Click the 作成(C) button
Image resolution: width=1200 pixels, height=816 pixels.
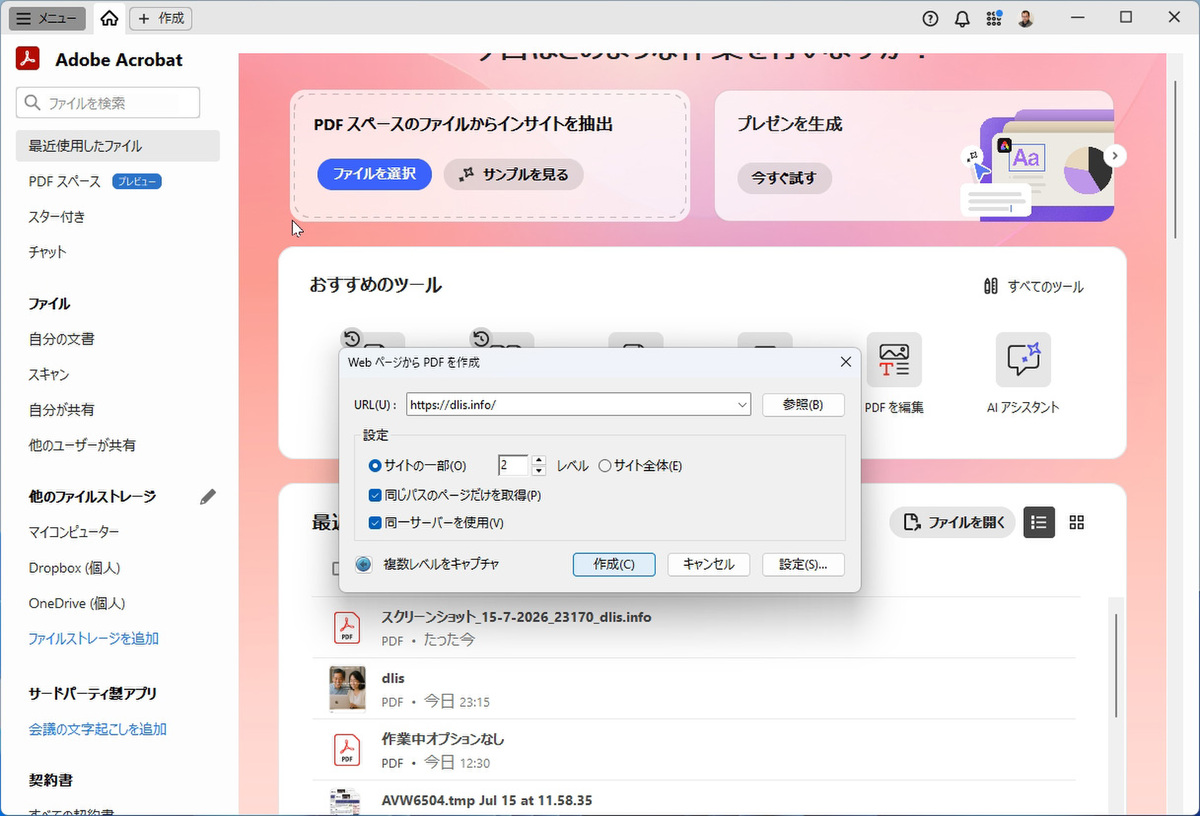(614, 564)
